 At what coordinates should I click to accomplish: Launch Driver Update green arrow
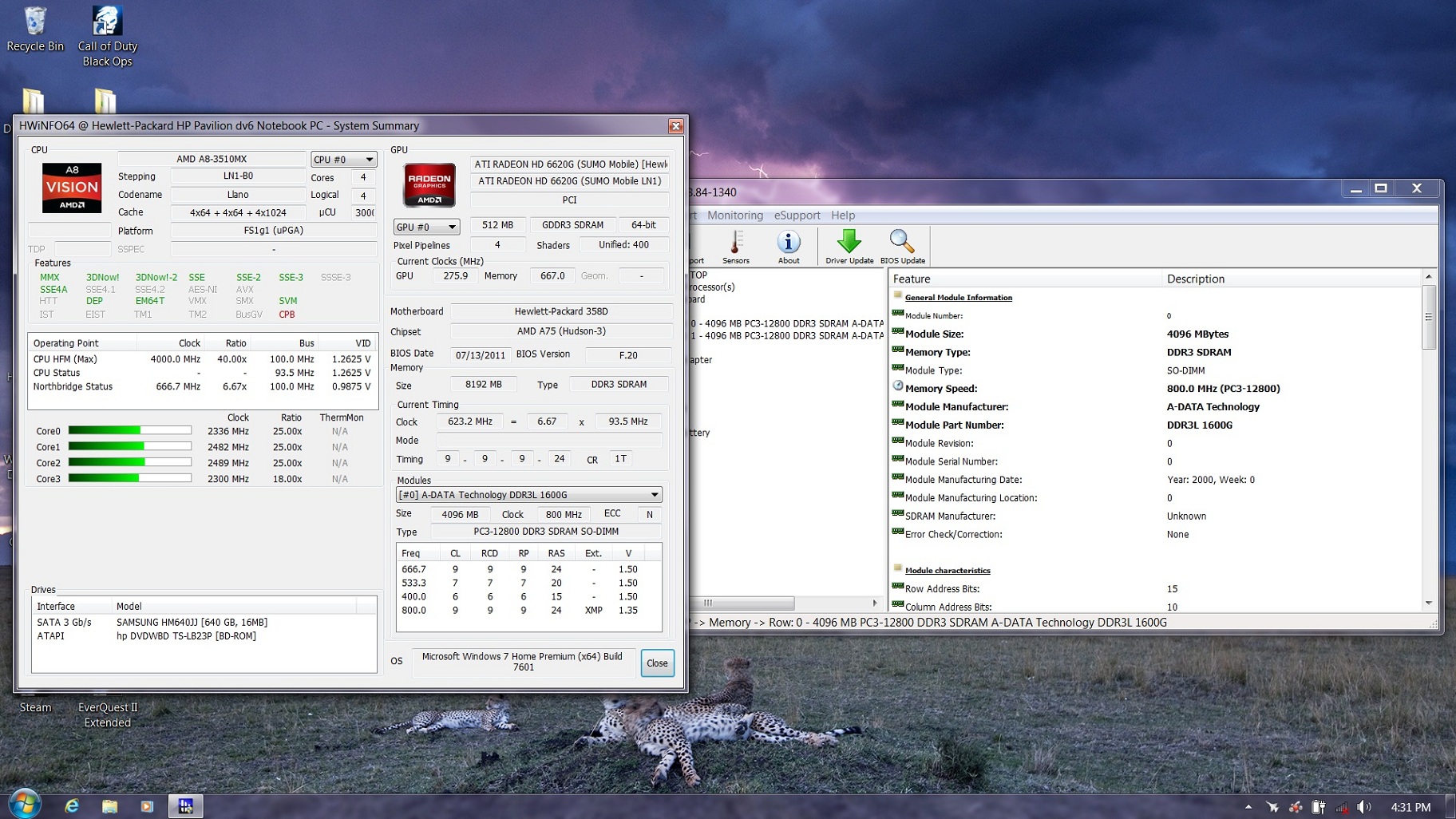click(849, 247)
